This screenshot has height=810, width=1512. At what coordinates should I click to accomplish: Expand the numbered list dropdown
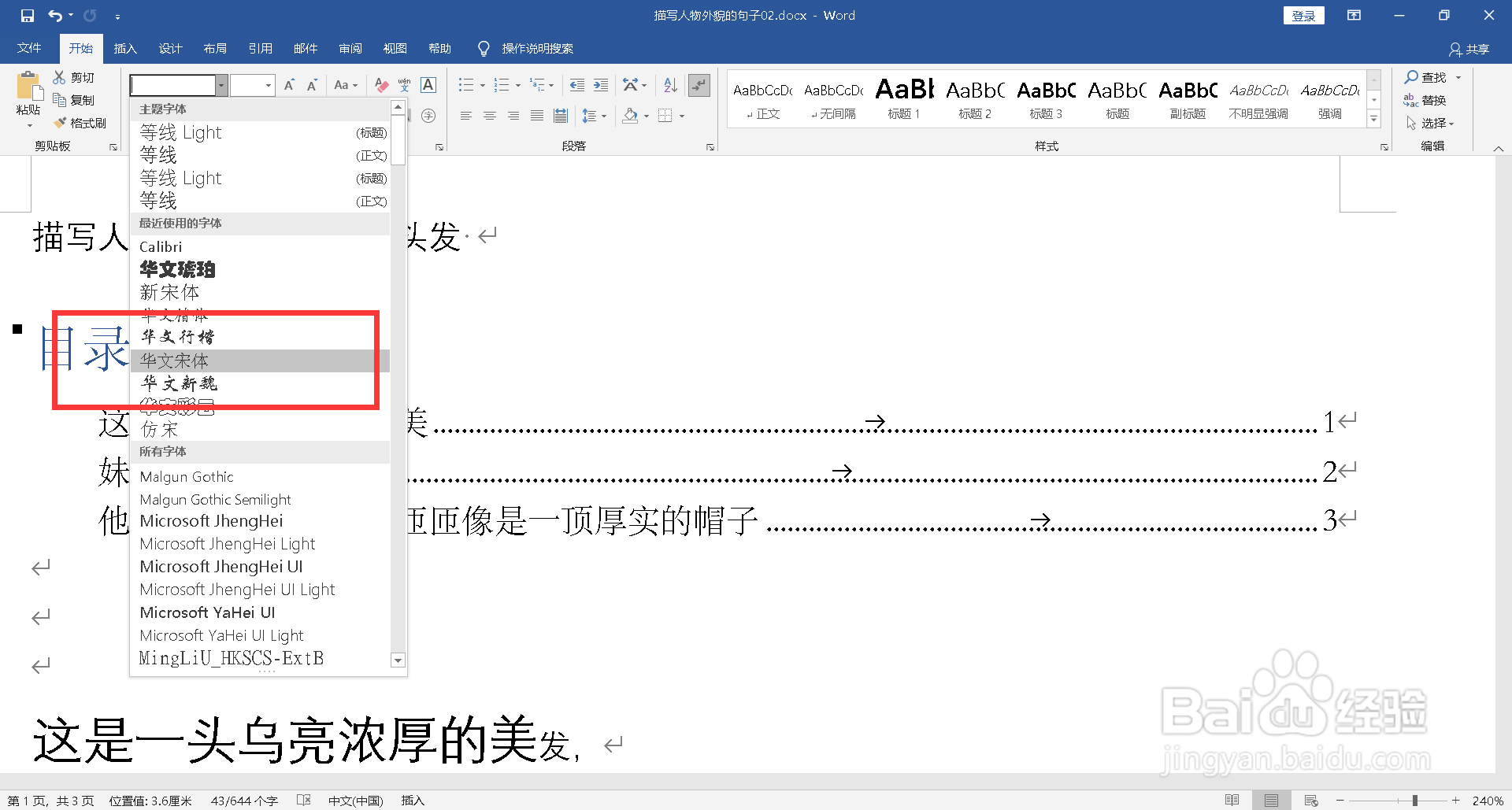(x=518, y=85)
